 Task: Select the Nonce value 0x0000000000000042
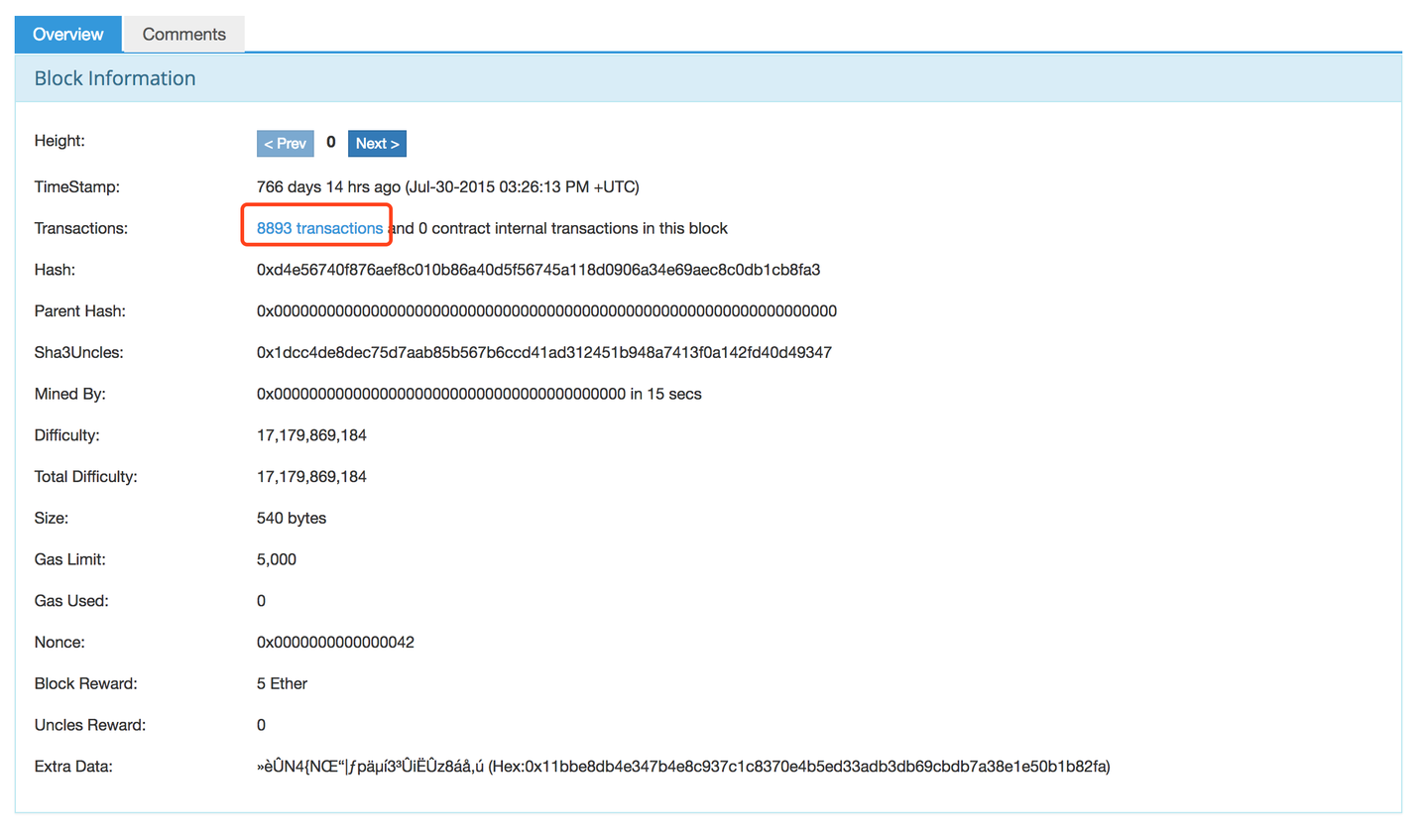pyautogui.click(x=335, y=643)
